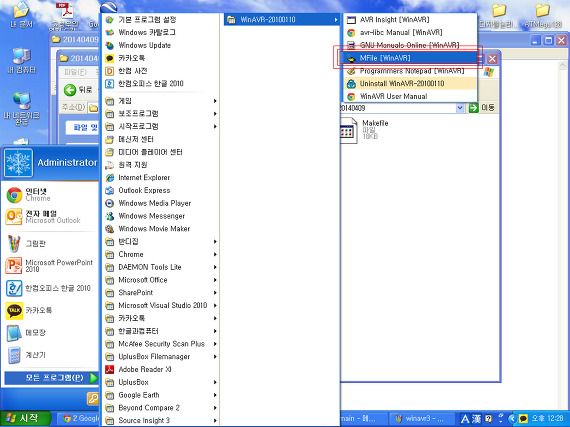Viewport: 570px width, 427px height.
Task: Click the 인터넷 Chrome icon in Start menu
Action: [14, 195]
